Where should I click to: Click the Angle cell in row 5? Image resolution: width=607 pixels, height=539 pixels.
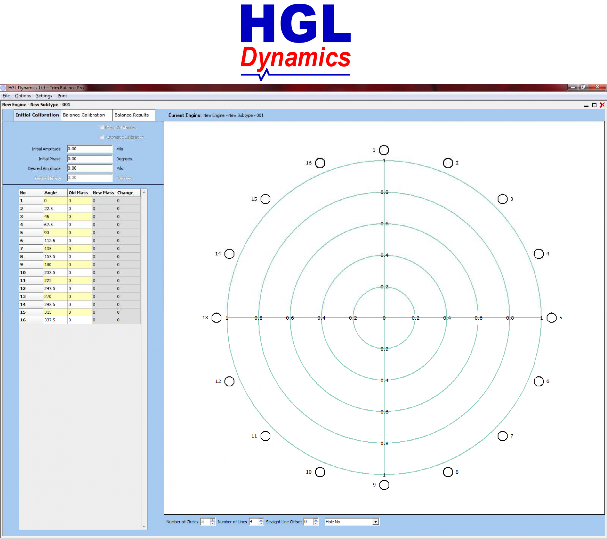pos(55,233)
